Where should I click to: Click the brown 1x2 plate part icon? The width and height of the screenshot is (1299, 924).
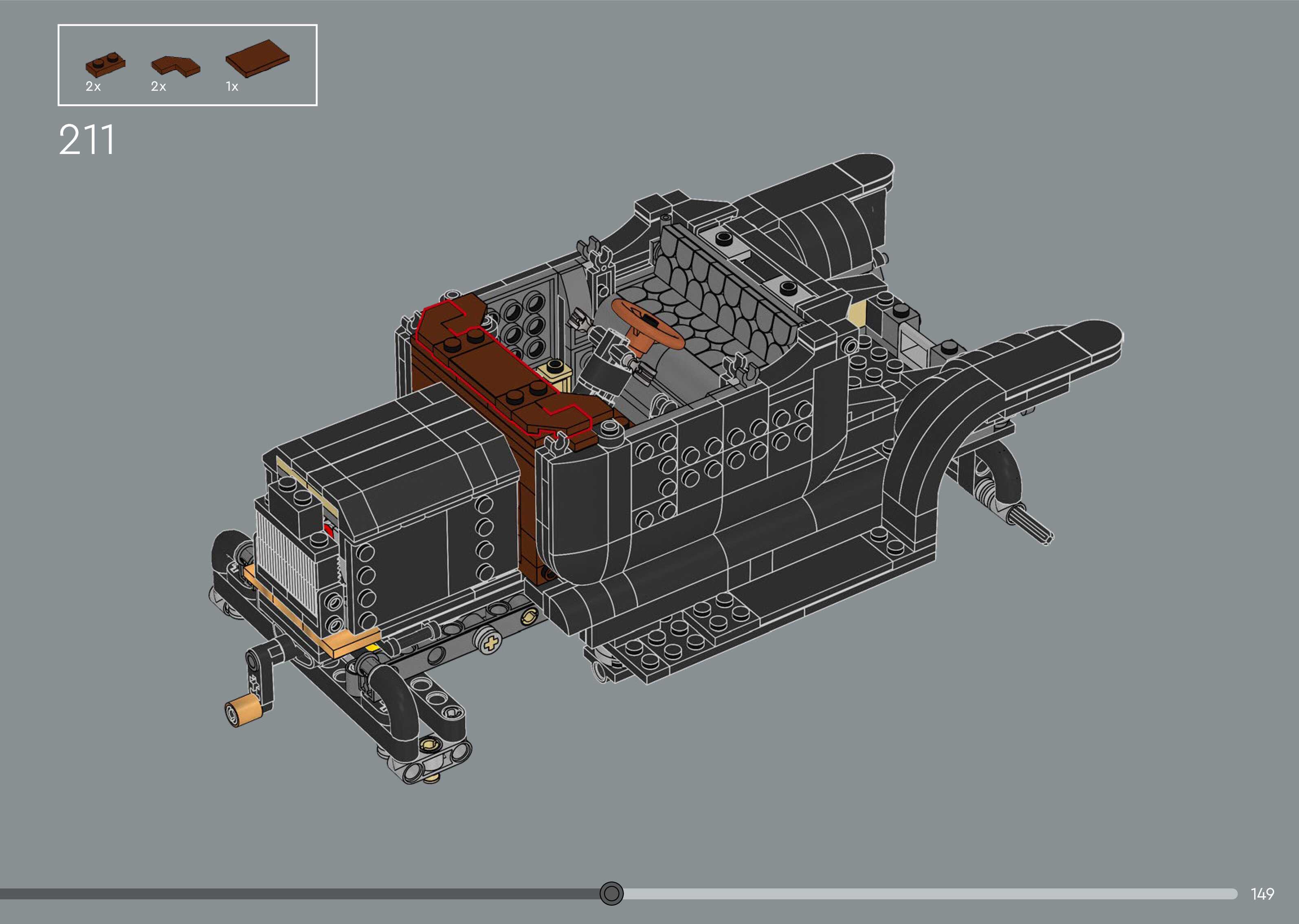coord(105,64)
